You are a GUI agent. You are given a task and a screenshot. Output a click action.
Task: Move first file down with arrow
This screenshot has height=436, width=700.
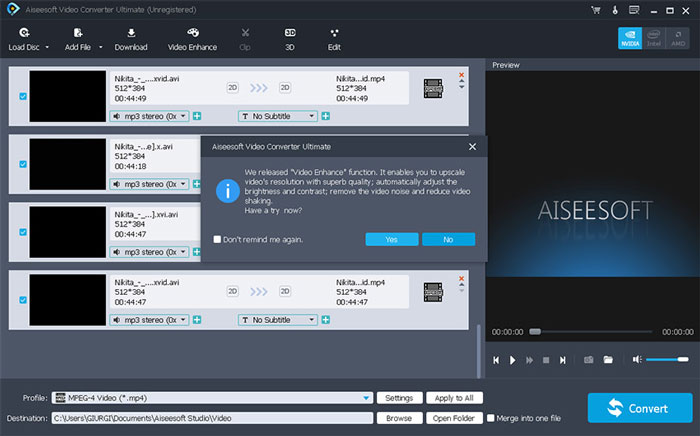[x=462, y=87]
